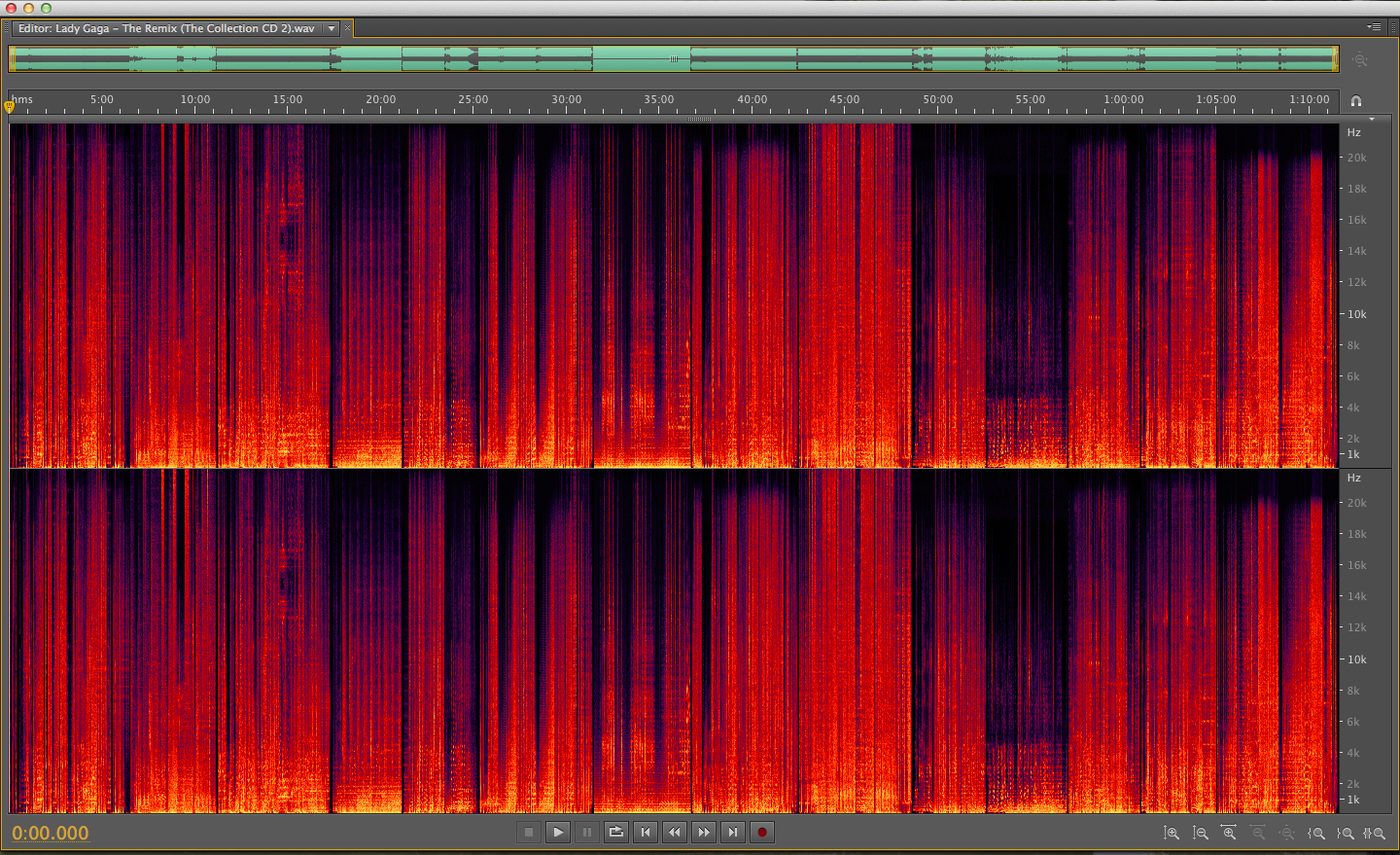Open the Editor panel options menu
This screenshot has width=1400, height=855.
coord(1375,27)
